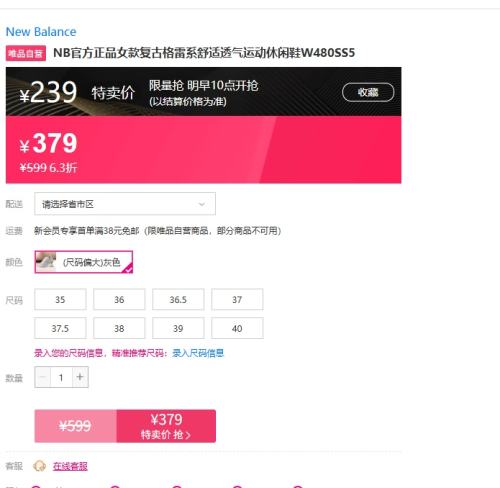The width and height of the screenshot is (500, 488).
Task: Open 在线客服 online customer service
Action: pyautogui.click(x=70, y=466)
